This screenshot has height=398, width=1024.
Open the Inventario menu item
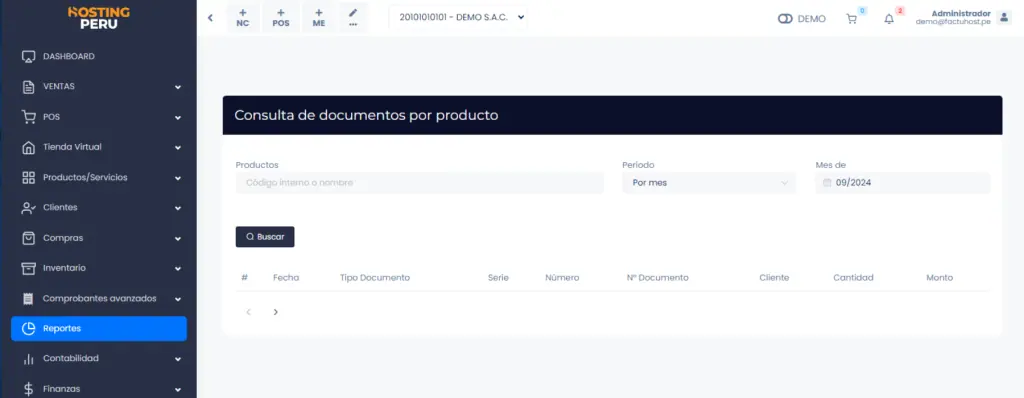tap(99, 269)
